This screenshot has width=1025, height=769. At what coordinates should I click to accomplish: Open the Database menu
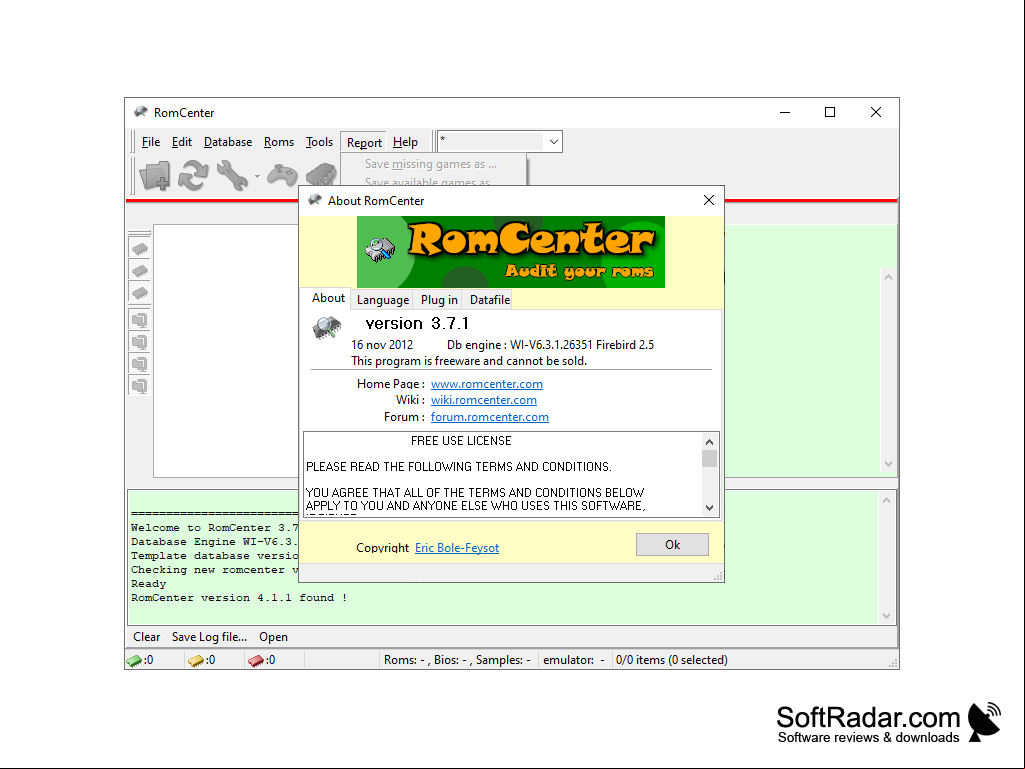click(227, 142)
